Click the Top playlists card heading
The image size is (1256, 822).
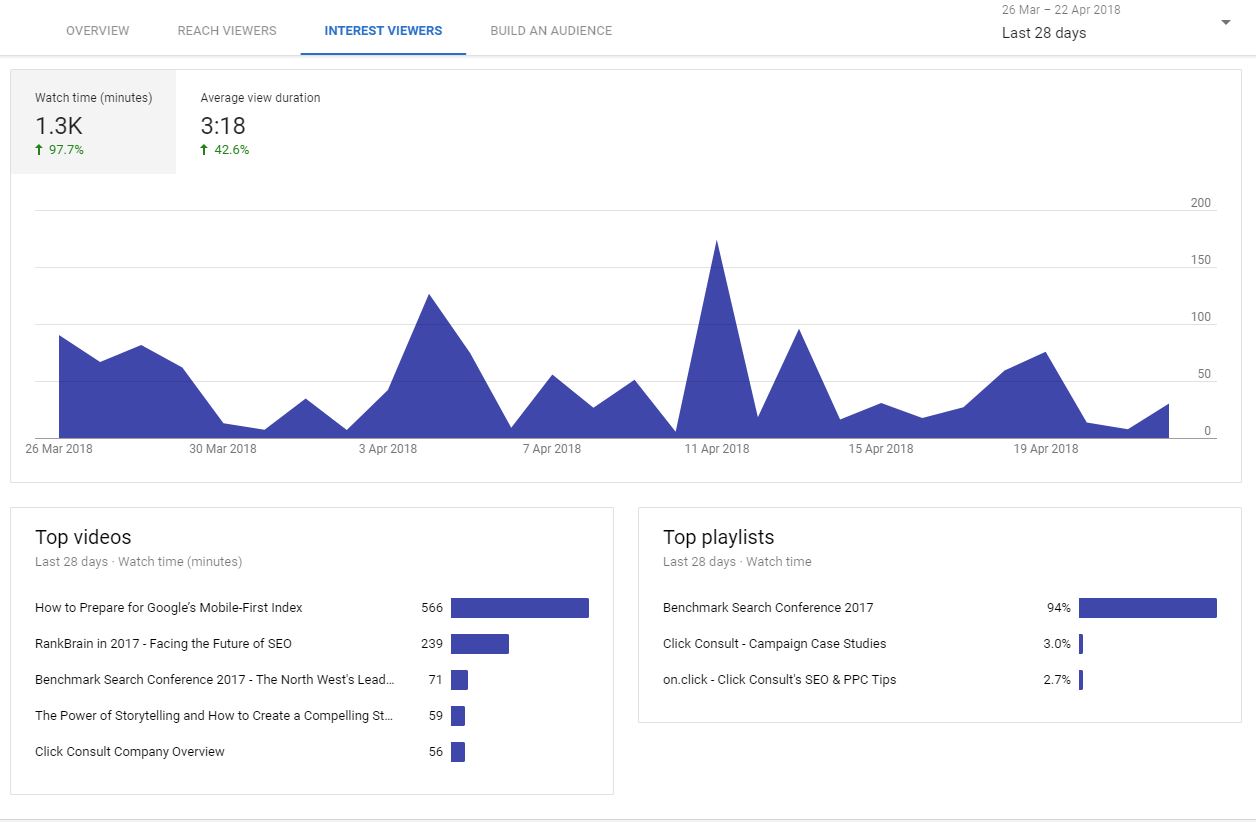click(x=719, y=538)
